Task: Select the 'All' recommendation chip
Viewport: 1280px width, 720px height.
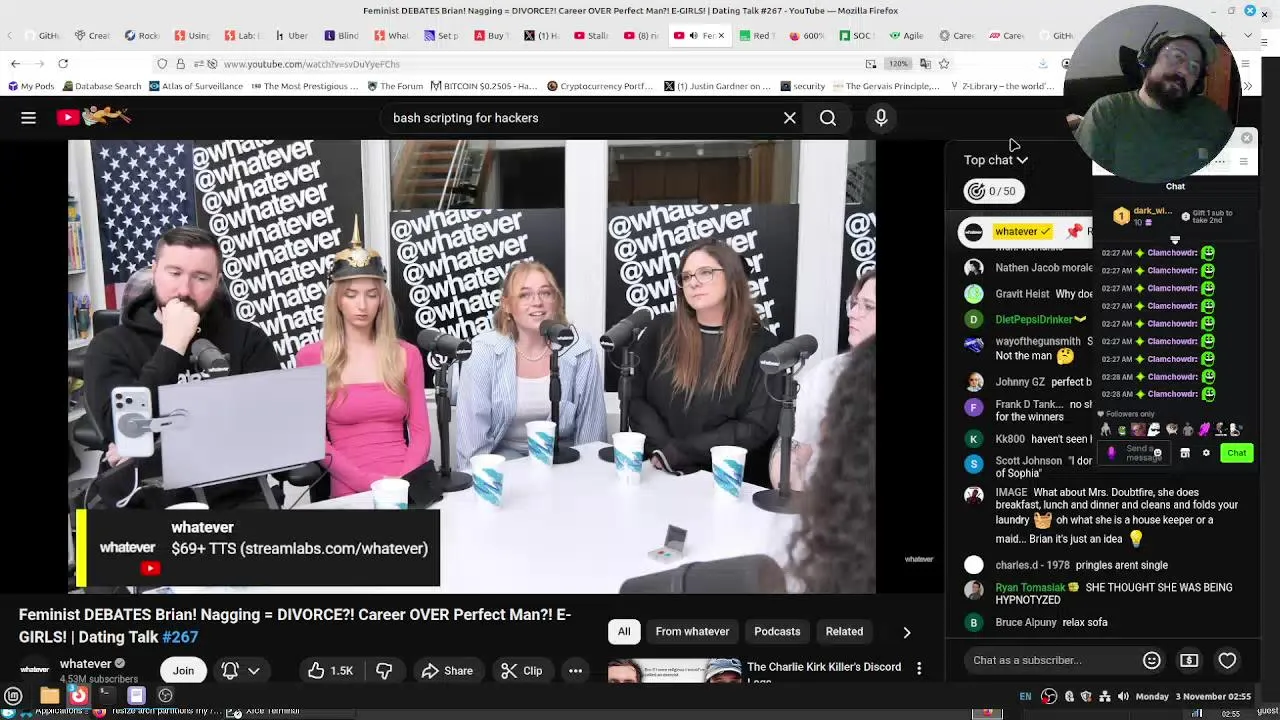Action: [624, 631]
